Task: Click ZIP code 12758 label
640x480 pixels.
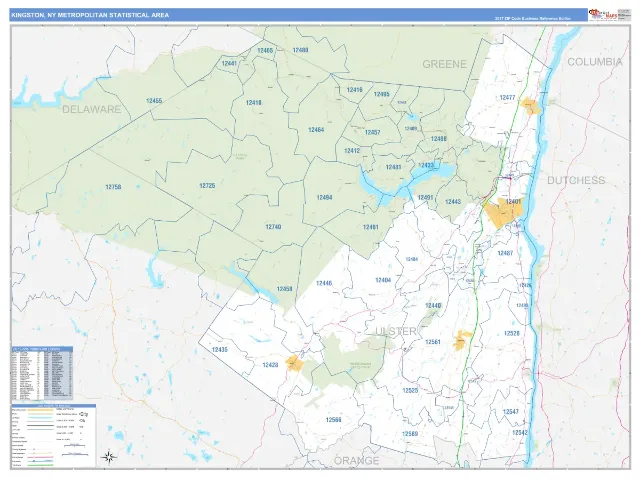Action: coord(113,187)
